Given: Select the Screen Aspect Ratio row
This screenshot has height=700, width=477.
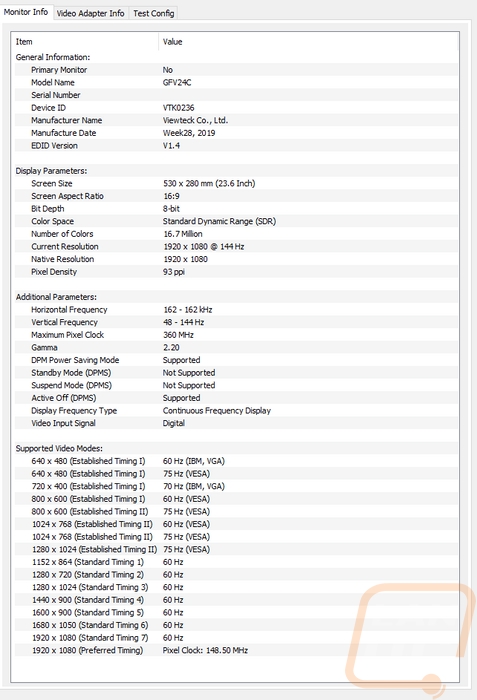Looking at the screenshot, I should pyautogui.click(x=236, y=196).
